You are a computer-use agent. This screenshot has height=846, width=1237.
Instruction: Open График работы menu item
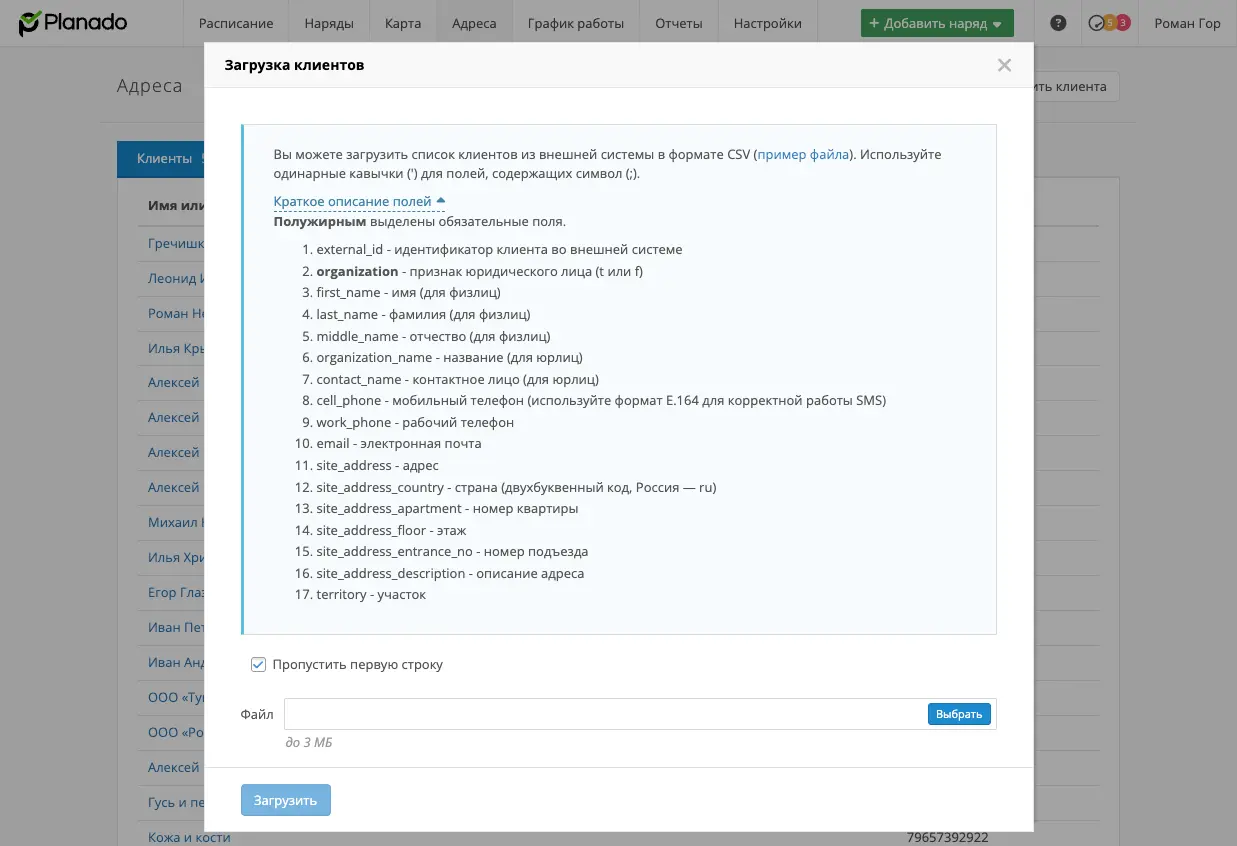click(576, 23)
